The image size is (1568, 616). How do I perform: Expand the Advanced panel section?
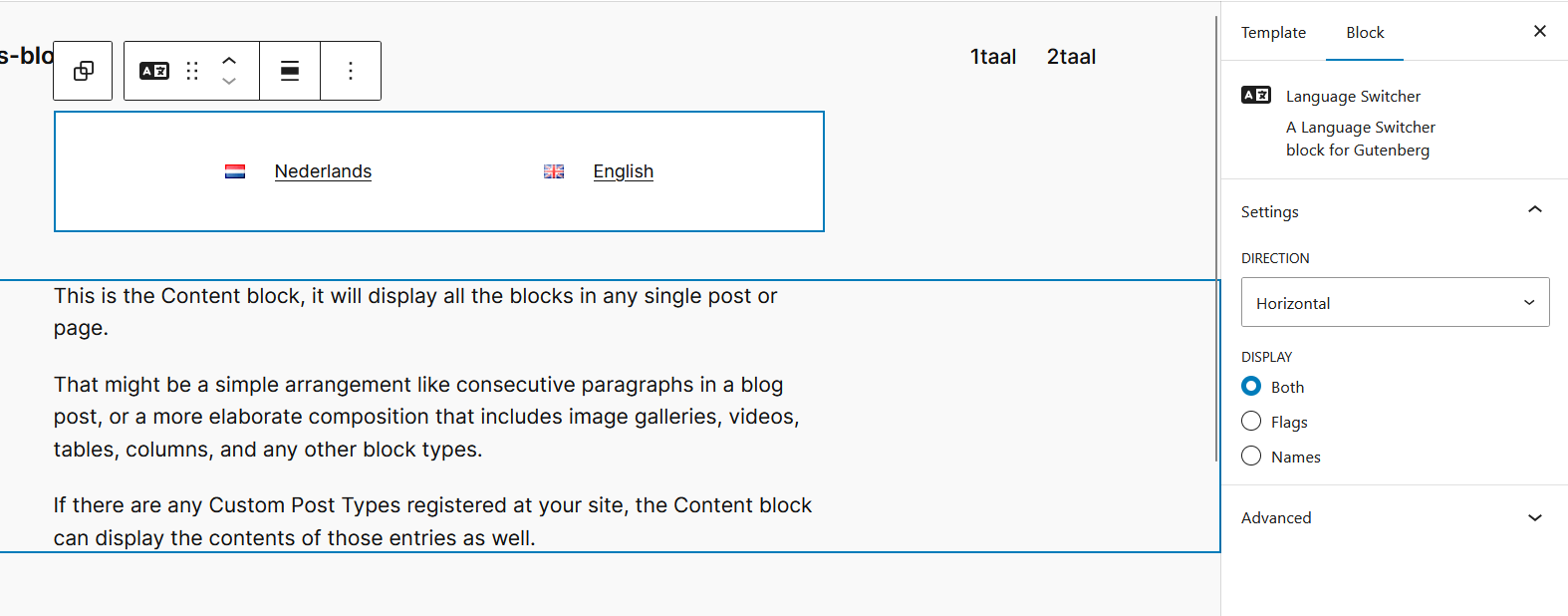coord(1534,518)
